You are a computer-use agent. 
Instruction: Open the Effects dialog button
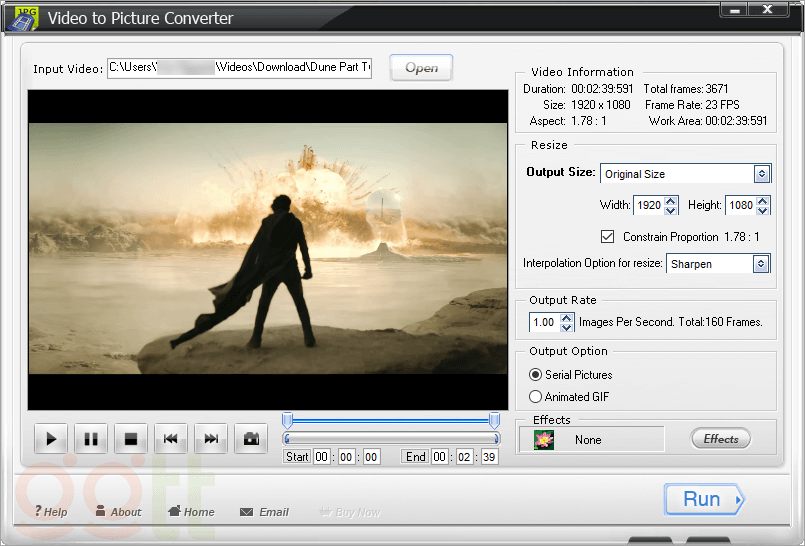(720, 439)
